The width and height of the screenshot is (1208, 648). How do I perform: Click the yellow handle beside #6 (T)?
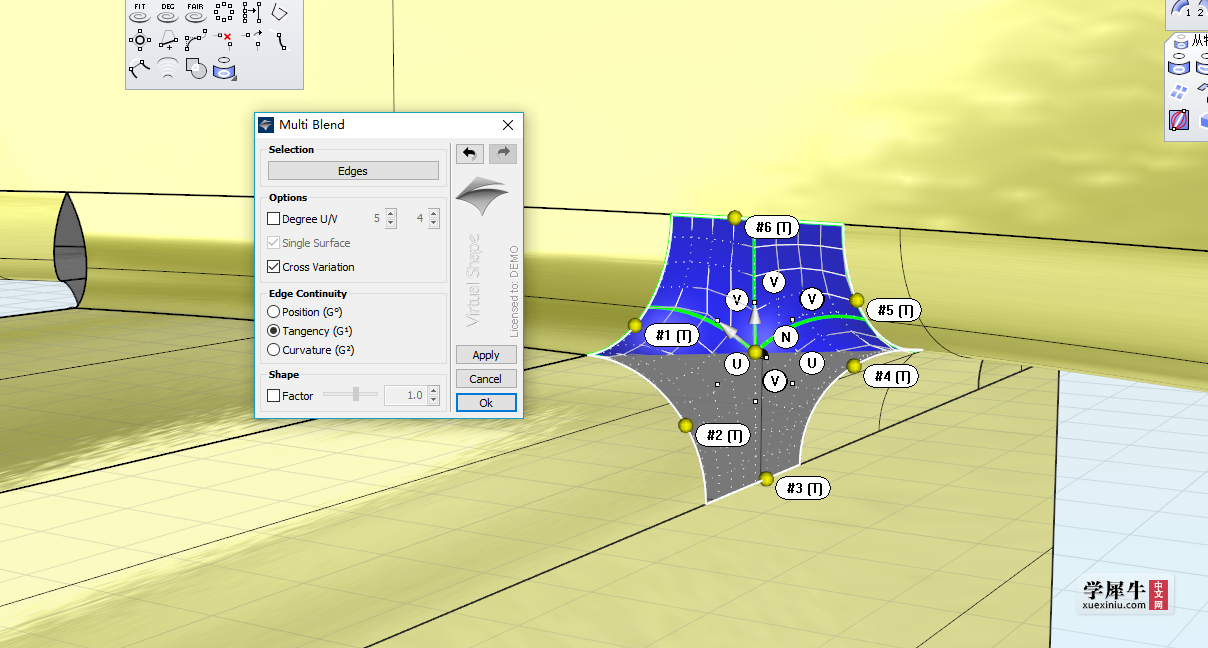click(735, 218)
